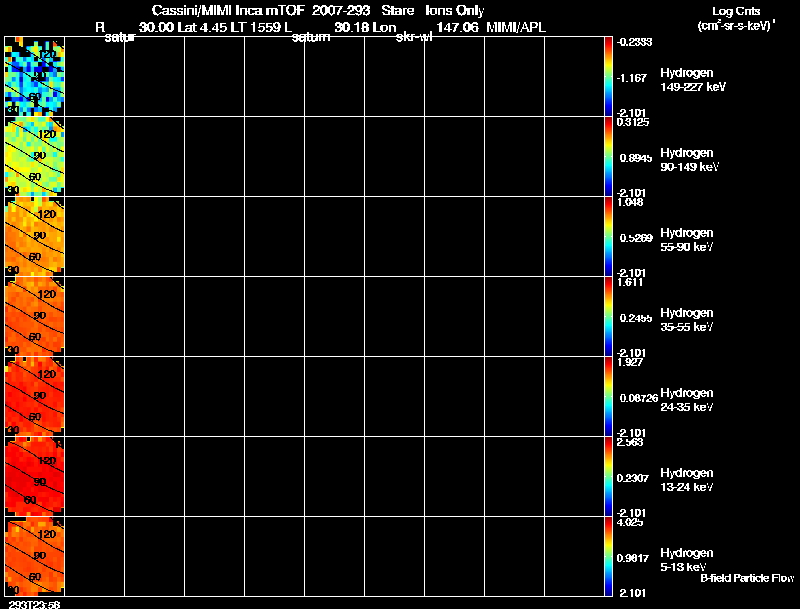Click the 55-90 keV color scale bar
This screenshot has width=800, height=609.
pyautogui.click(x=608, y=237)
